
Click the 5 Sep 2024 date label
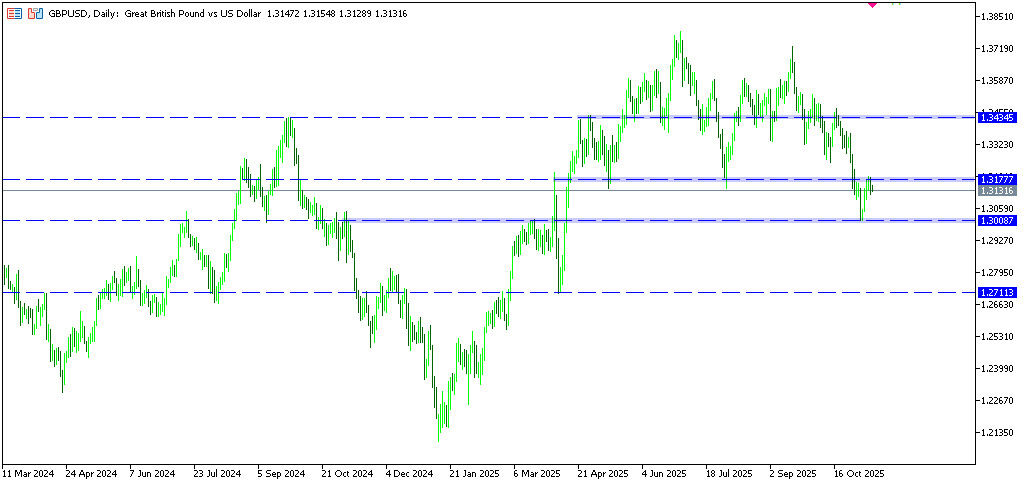click(x=280, y=473)
